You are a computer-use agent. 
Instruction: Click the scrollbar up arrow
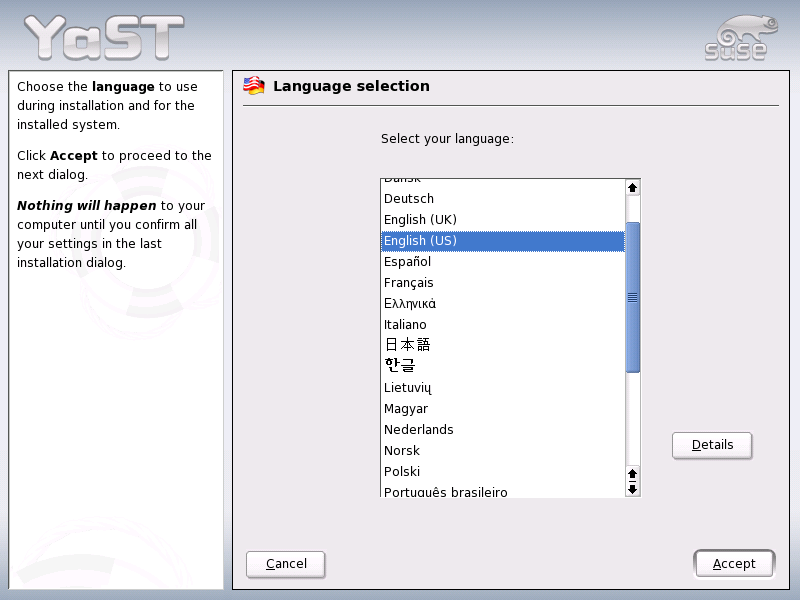click(x=632, y=187)
